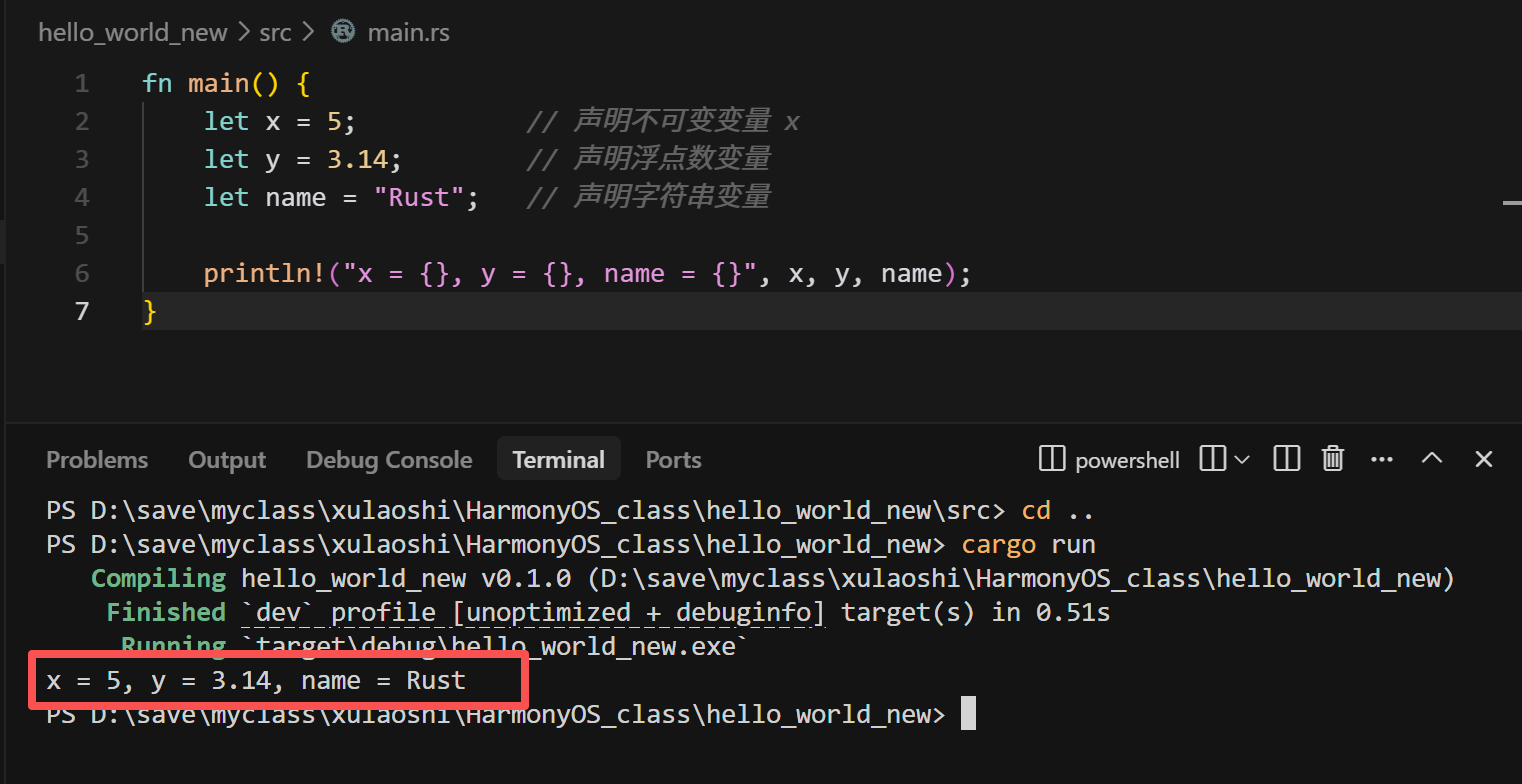The height and width of the screenshot is (784, 1522).
Task: Click the comment '// 声明浮点数变量'
Action: click(x=648, y=159)
